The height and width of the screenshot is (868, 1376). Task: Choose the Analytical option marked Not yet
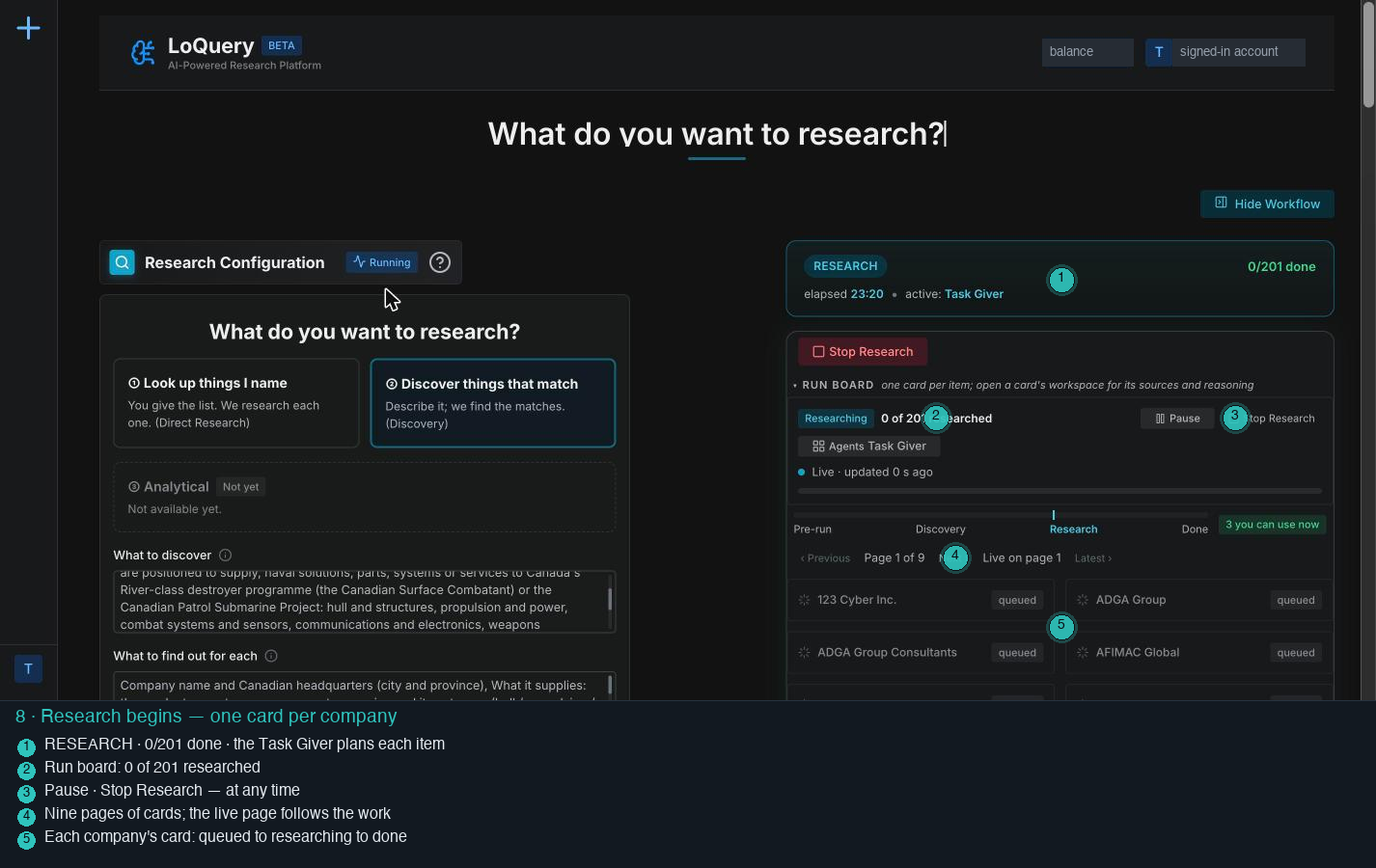[x=365, y=497]
